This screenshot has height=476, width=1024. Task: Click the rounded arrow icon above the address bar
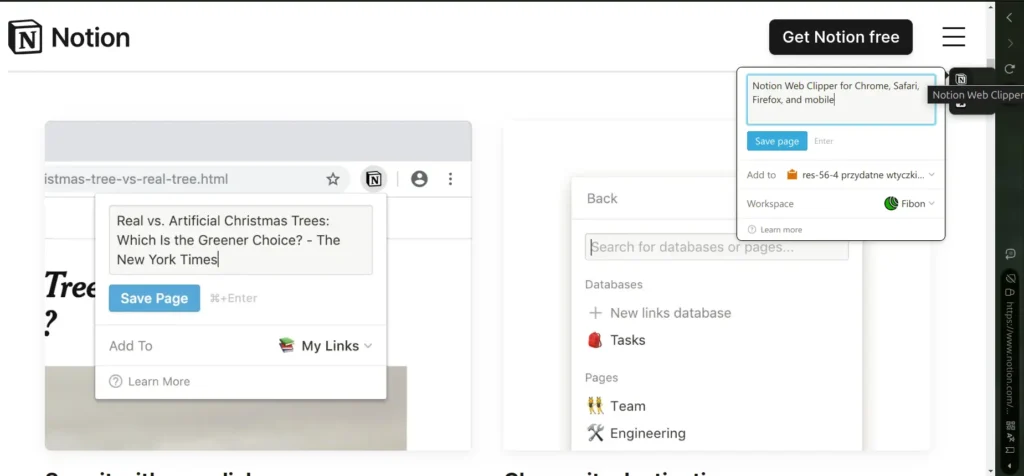pyautogui.click(x=1010, y=255)
